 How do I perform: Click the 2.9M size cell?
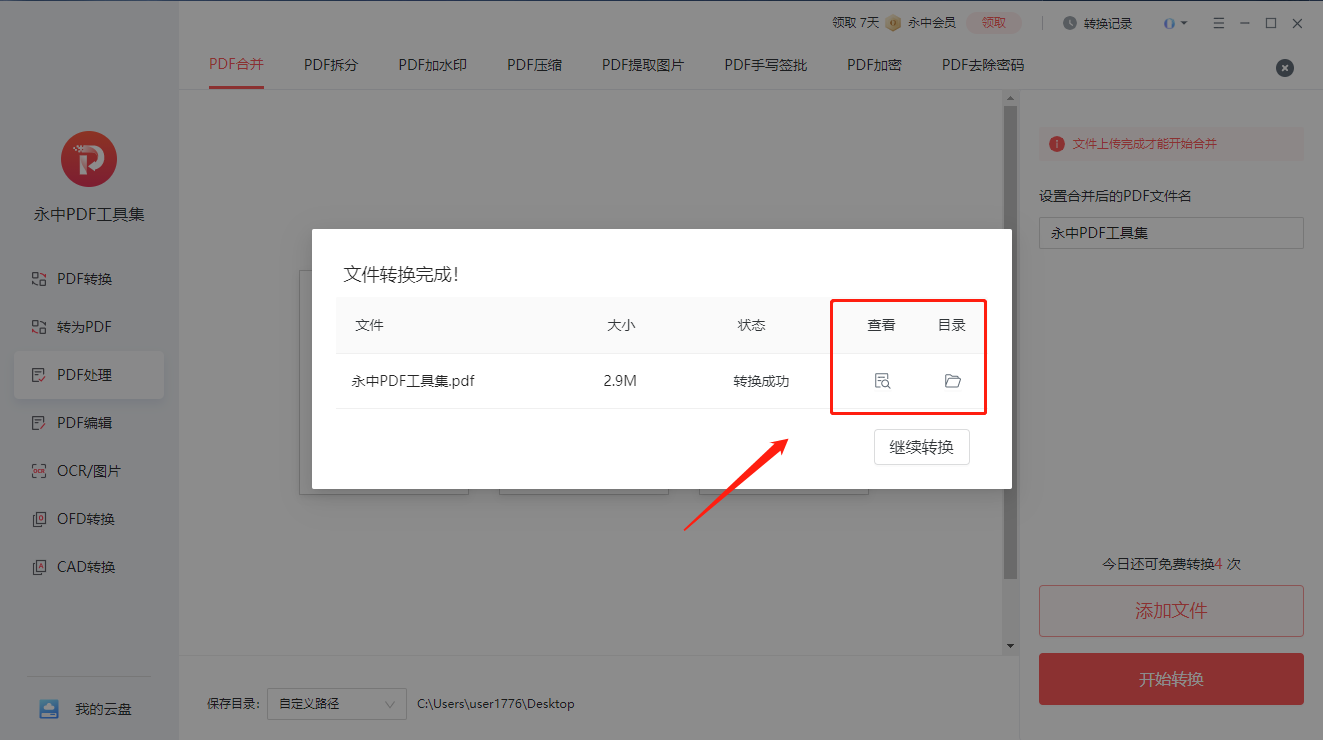point(621,381)
